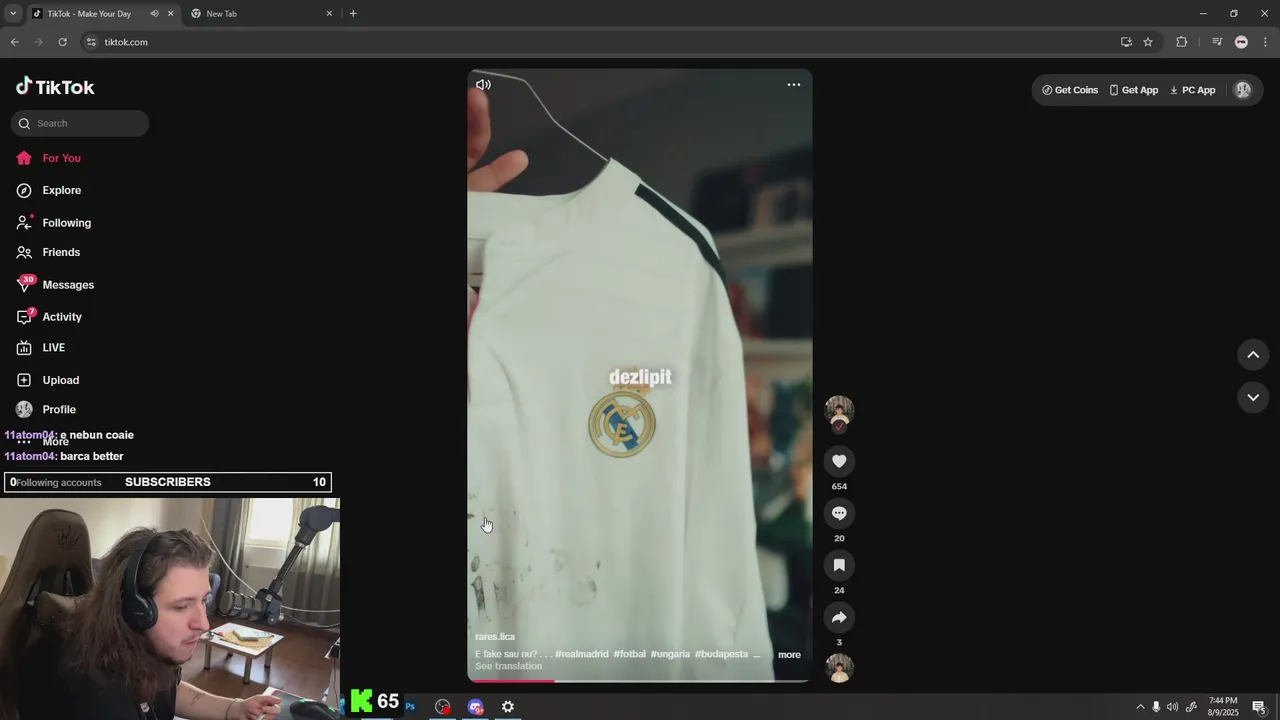Show hidden system tray icons

[x=1140, y=707]
